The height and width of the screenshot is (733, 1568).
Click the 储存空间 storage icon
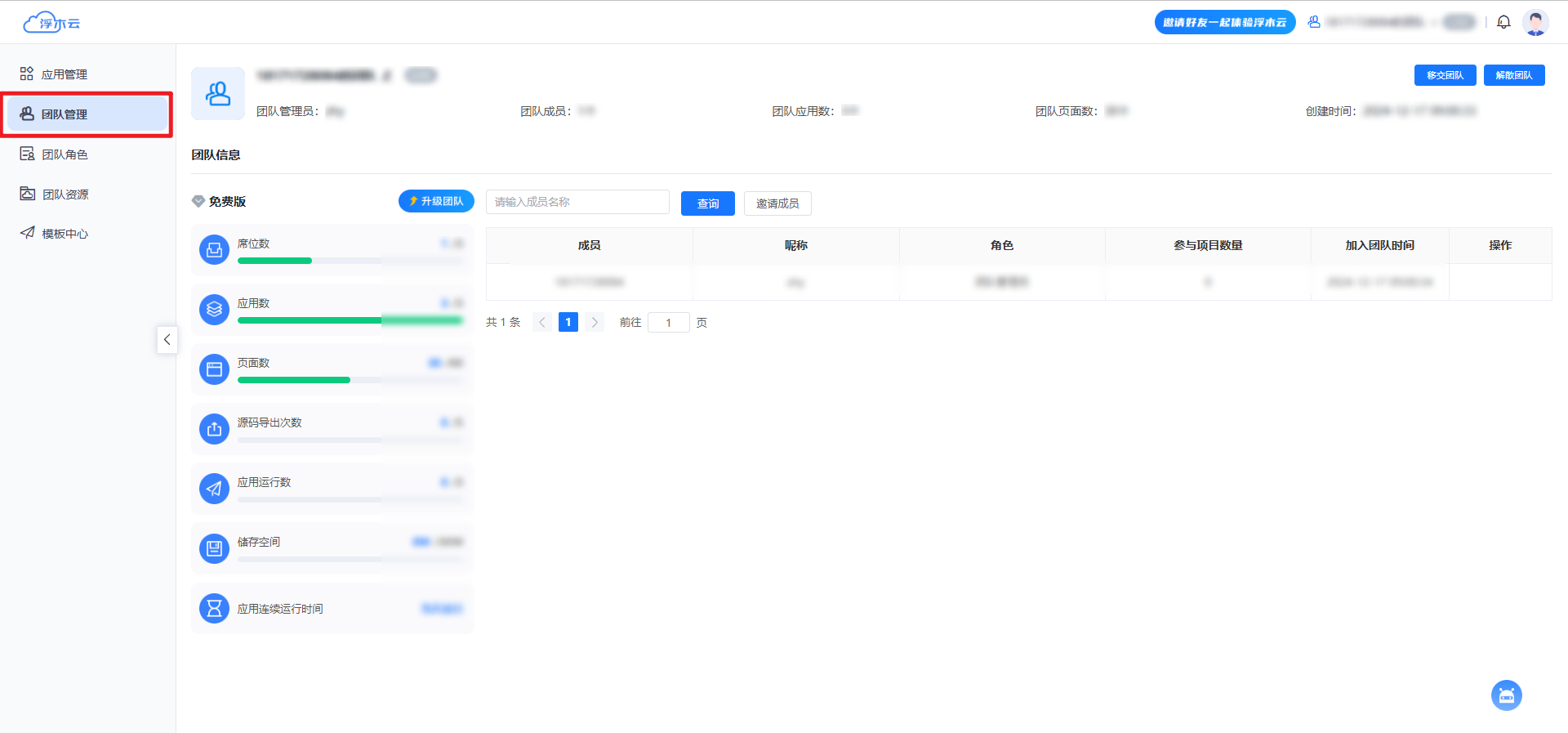click(x=214, y=548)
